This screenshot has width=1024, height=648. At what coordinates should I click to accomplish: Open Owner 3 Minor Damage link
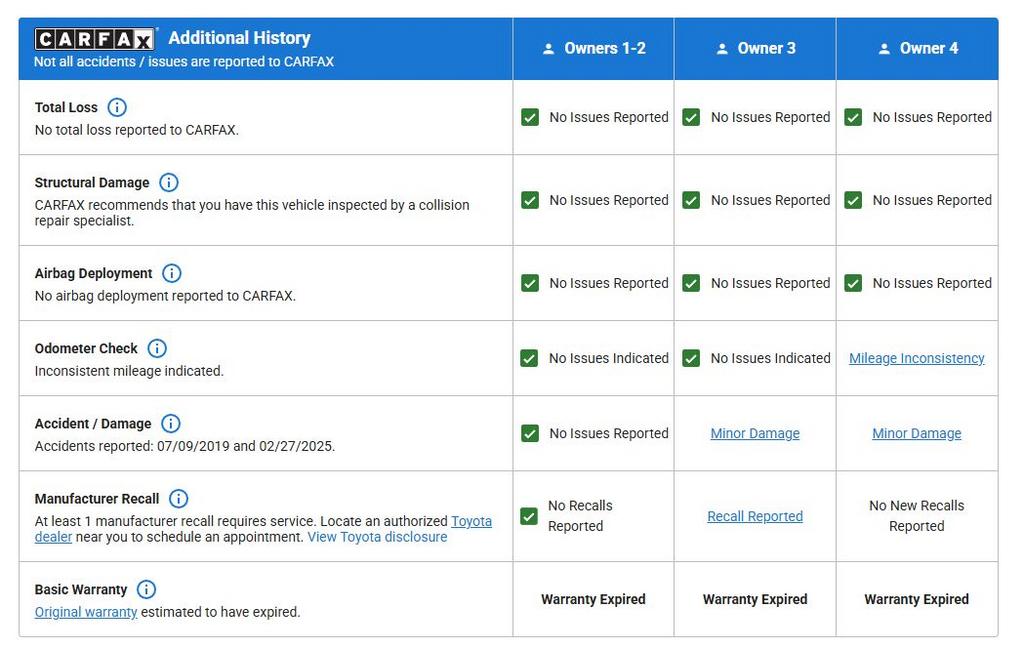pyautogui.click(x=755, y=433)
